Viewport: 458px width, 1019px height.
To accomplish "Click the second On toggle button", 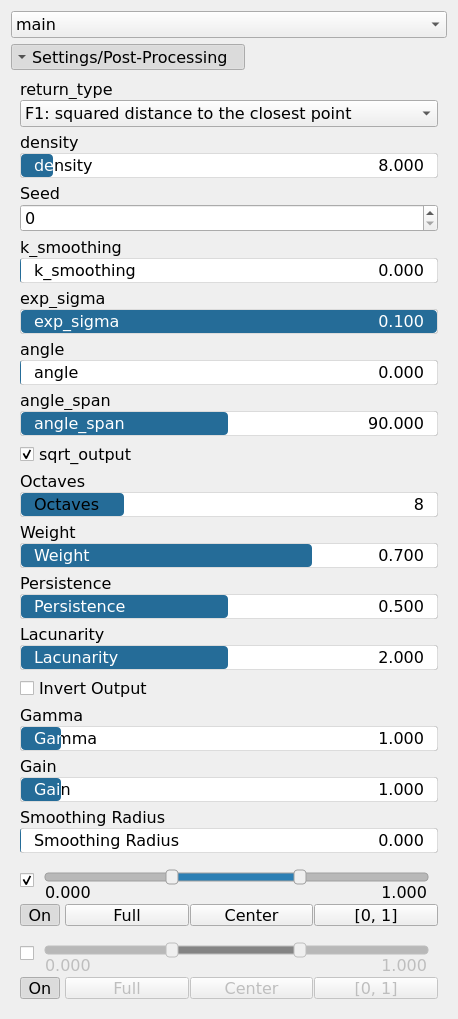I will (40, 988).
